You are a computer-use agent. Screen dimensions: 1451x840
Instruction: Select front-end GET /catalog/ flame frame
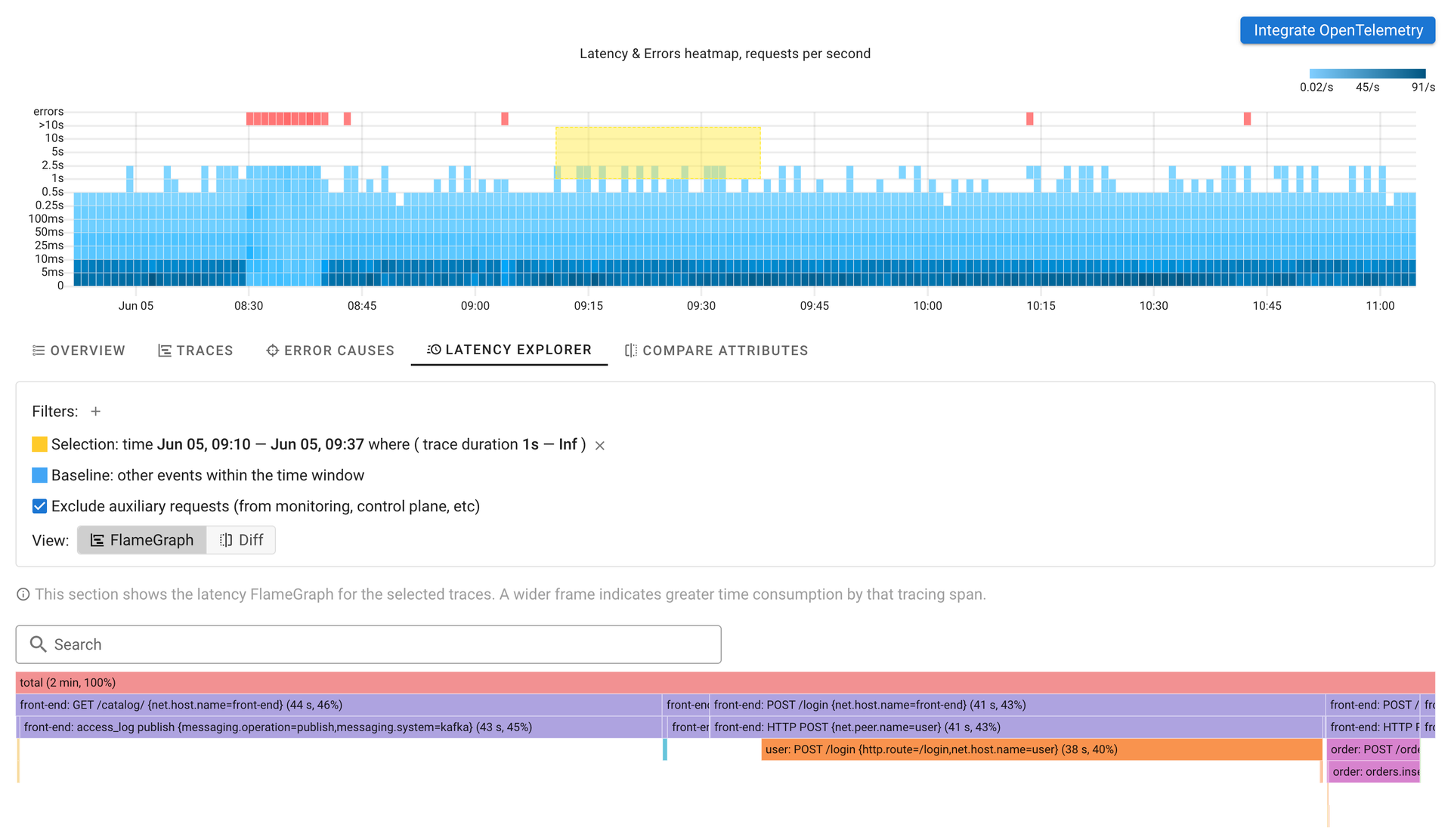(x=339, y=705)
